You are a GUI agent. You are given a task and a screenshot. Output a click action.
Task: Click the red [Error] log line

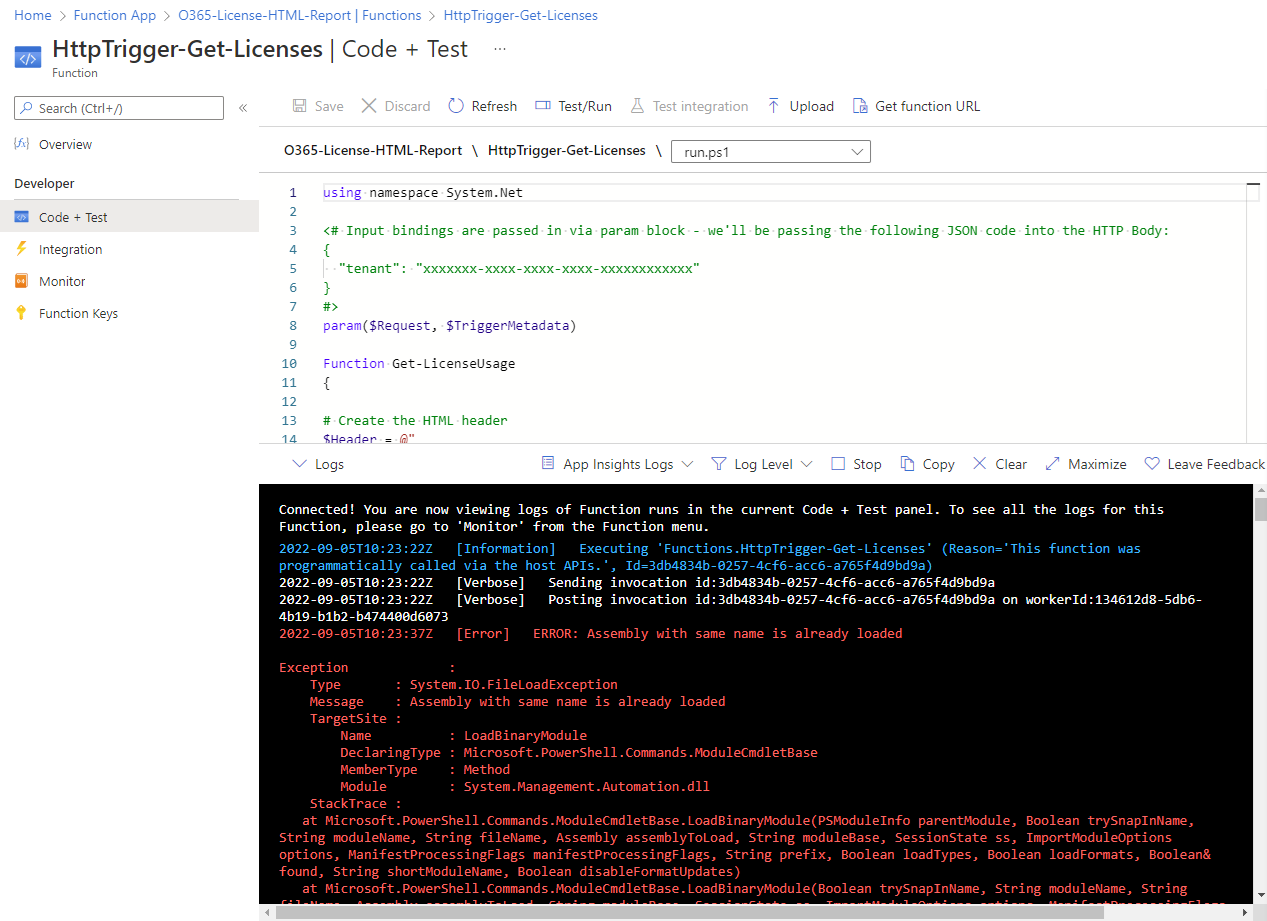591,633
